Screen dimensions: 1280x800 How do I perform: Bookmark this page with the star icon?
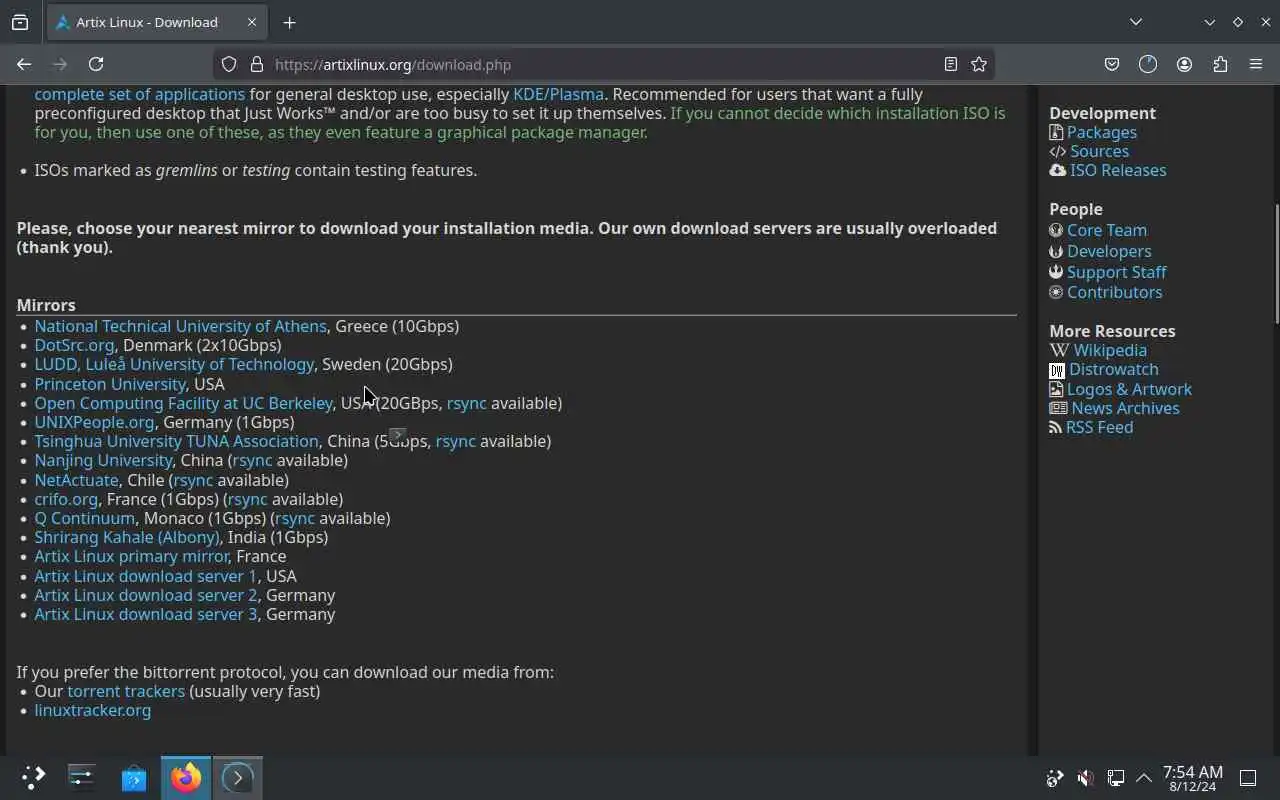coord(979,64)
